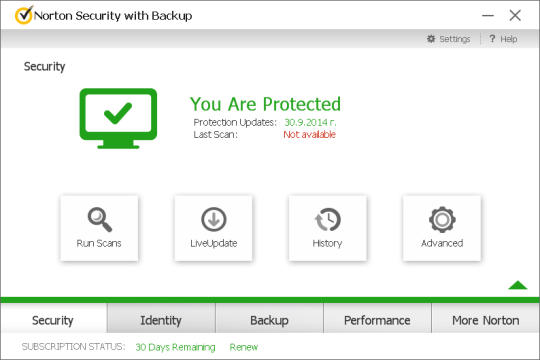Launch LiveUpdate download arrow icon
Image resolution: width=540 pixels, height=360 pixels.
[214, 219]
